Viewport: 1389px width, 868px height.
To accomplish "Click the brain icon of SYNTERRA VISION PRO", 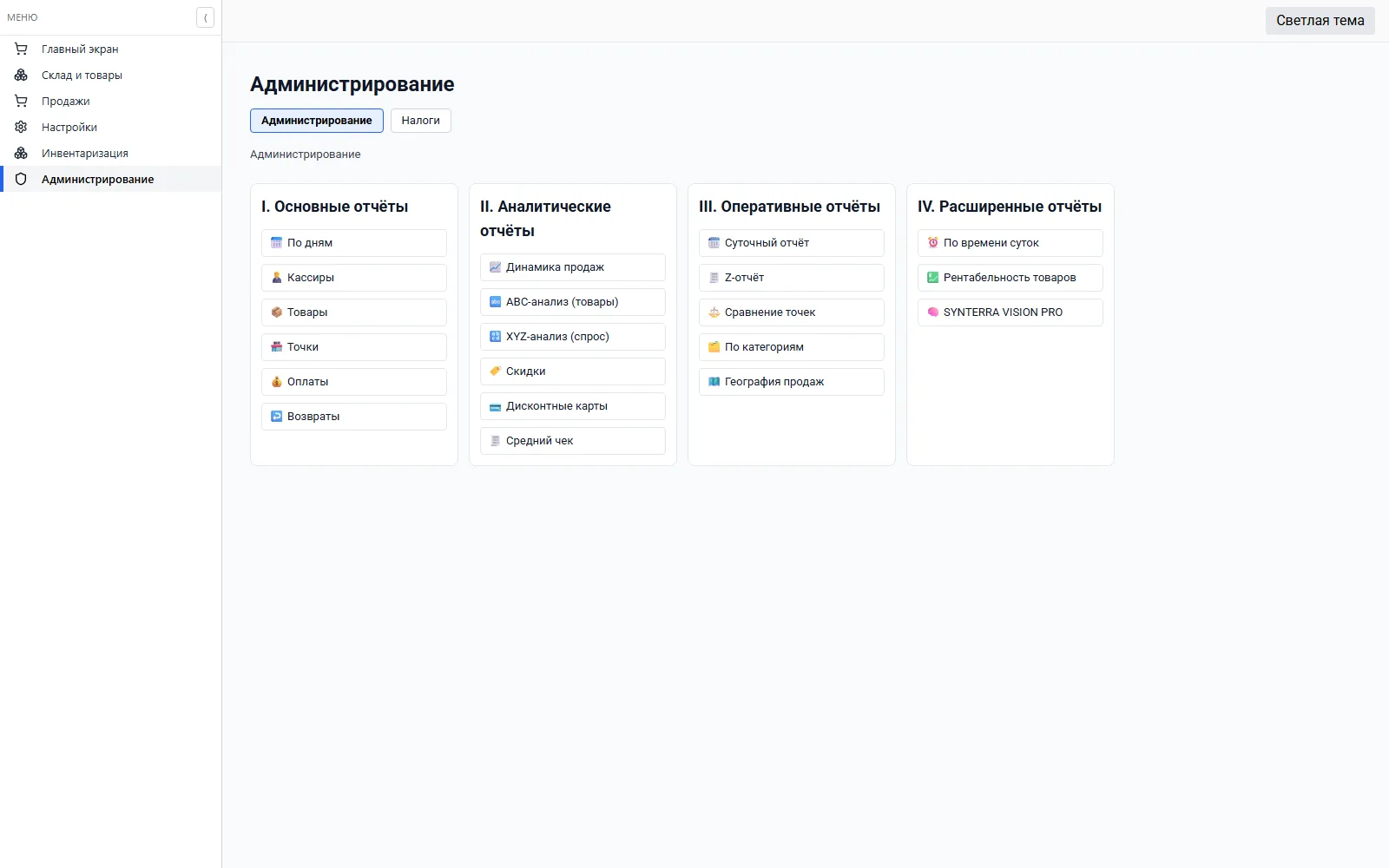I will (933, 312).
